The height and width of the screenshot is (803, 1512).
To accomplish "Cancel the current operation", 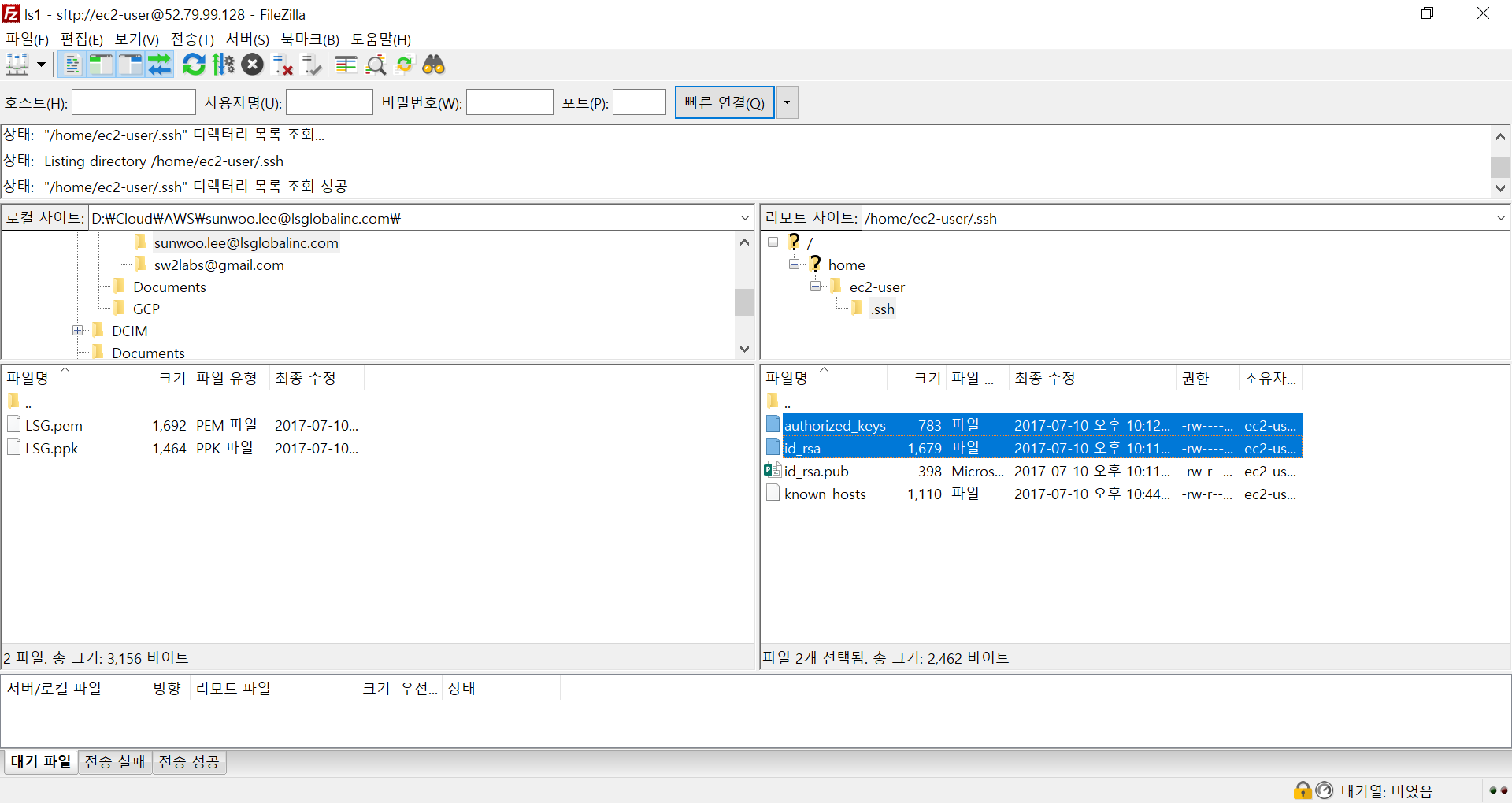I will [x=253, y=65].
